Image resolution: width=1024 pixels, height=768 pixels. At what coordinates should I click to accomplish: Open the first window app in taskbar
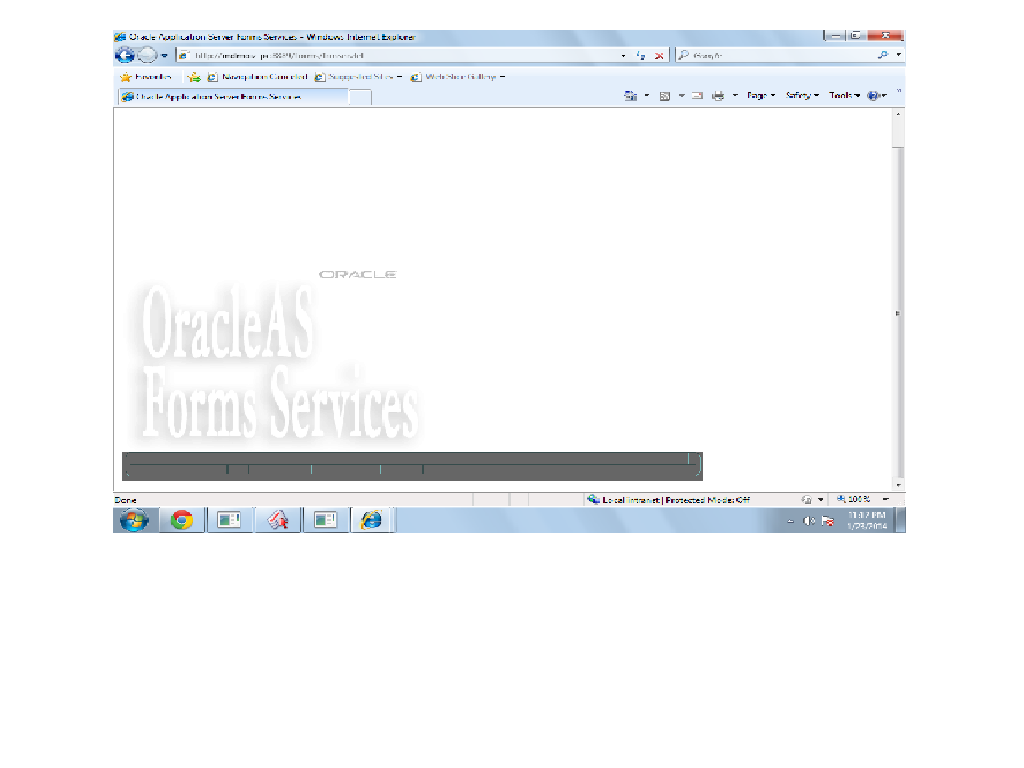229,520
